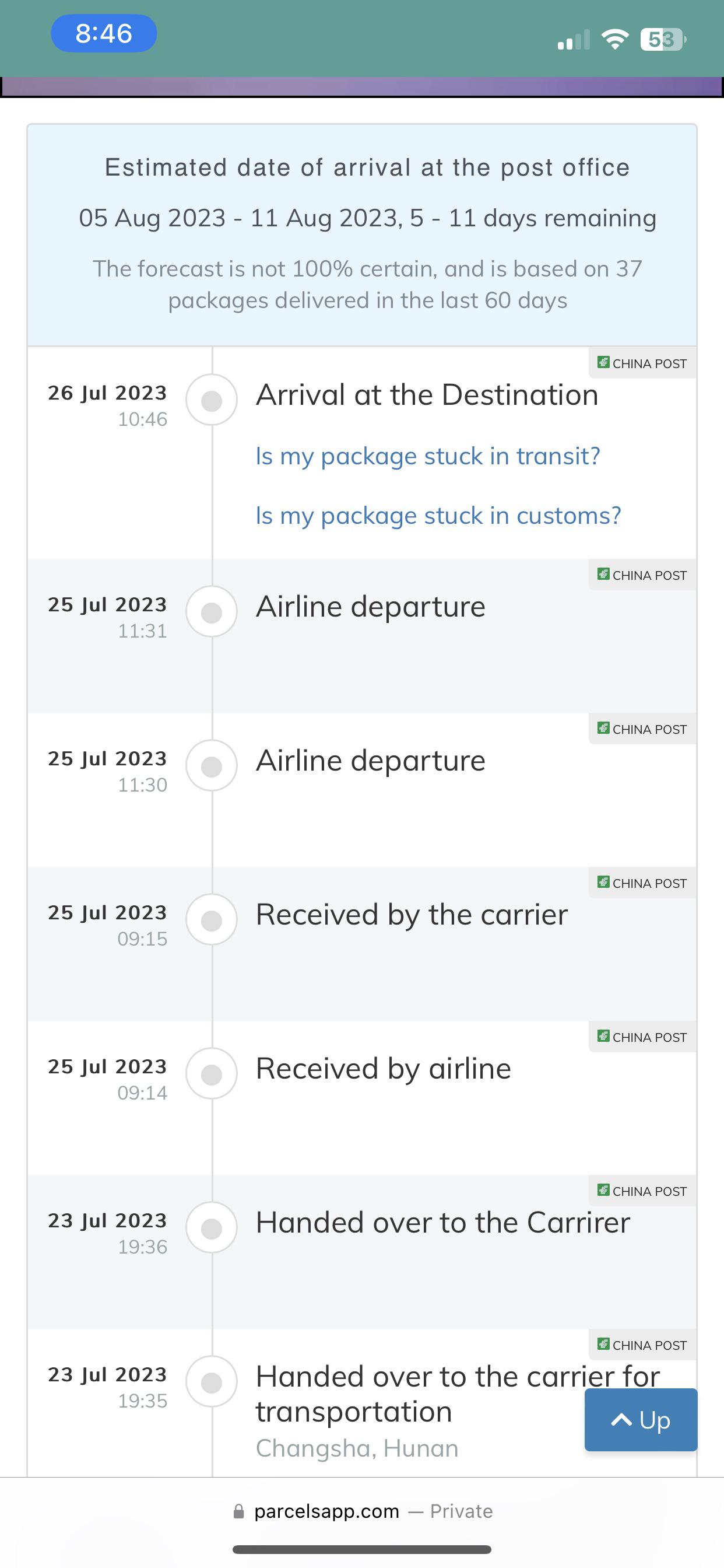Tap the padlock icon before parcelsapp.com
724x1568 pixels.
[x=237, y=1511]
